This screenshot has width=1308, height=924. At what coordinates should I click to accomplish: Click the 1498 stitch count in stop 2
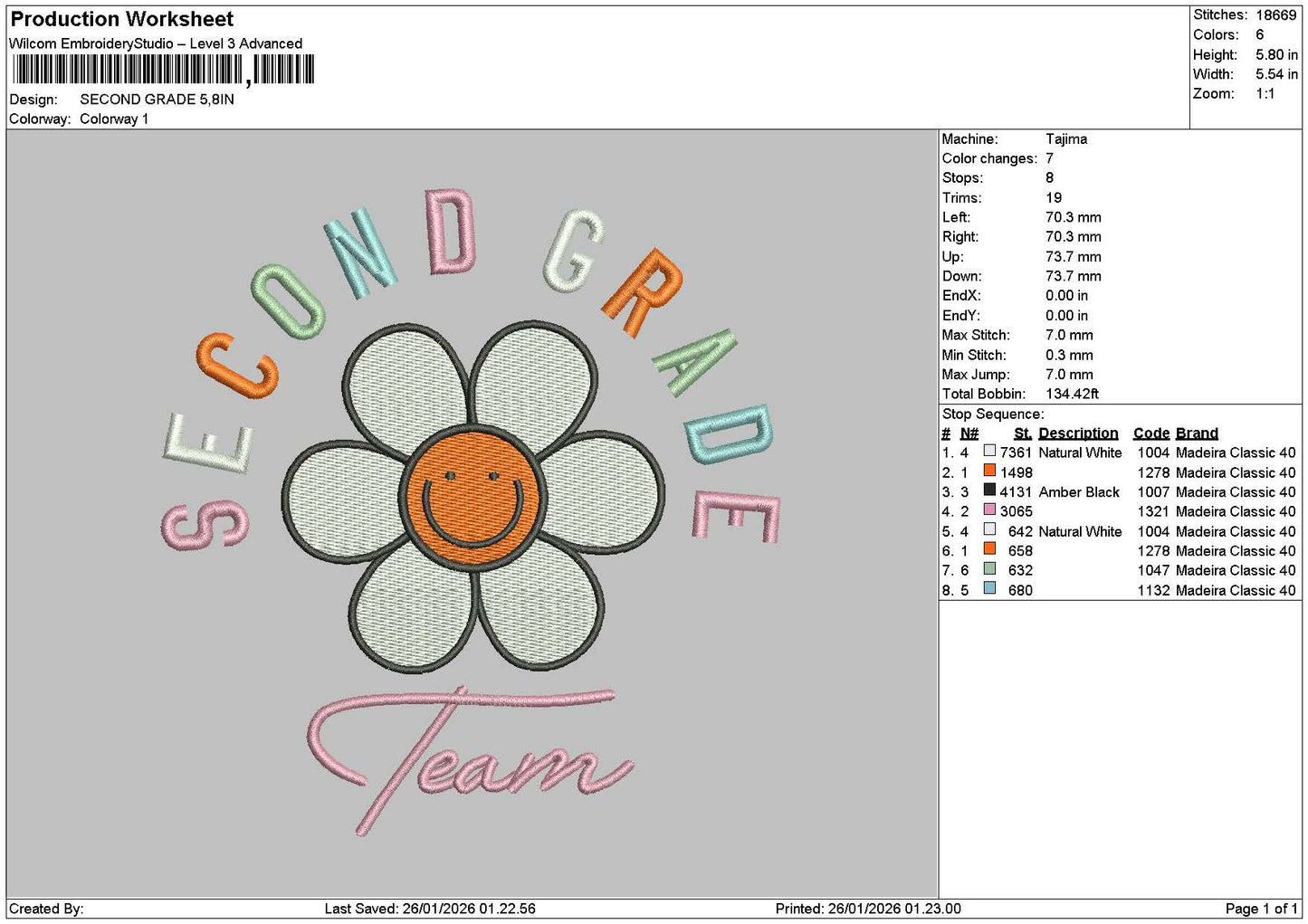(1016, 472)
